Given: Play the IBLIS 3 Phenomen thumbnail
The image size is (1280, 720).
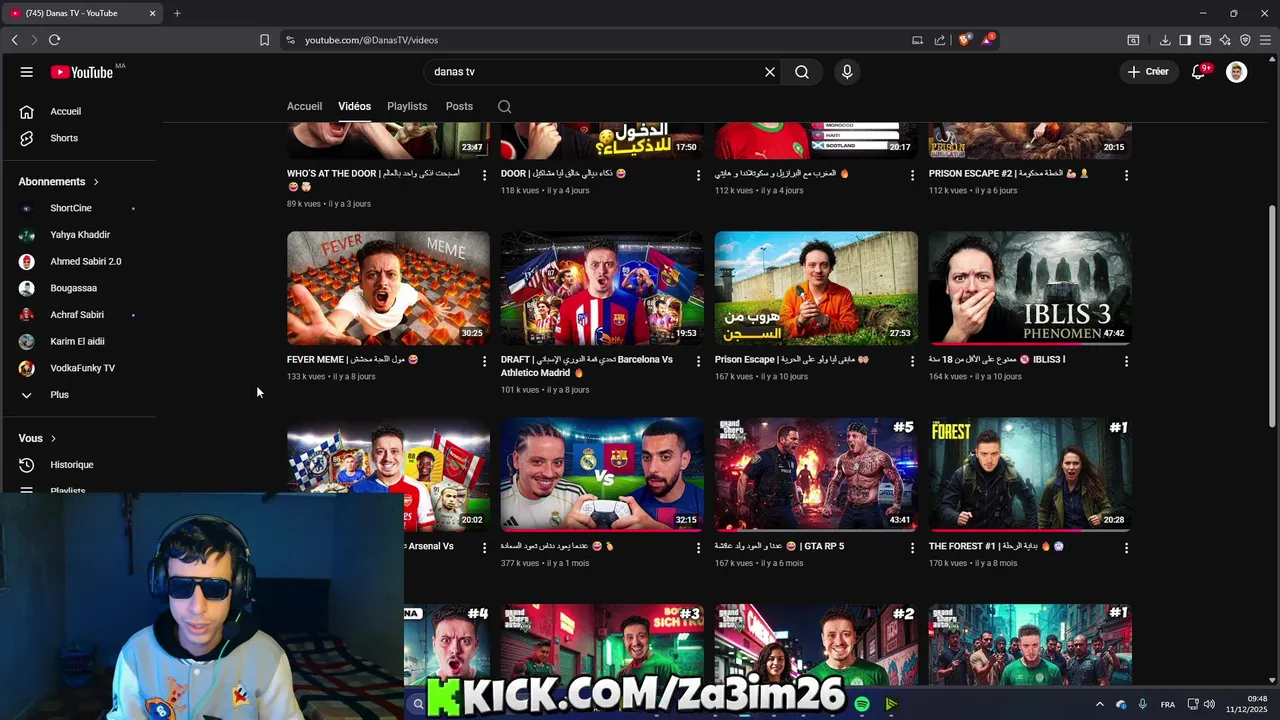Looking at the screenshot, I should pos(1030,288).
